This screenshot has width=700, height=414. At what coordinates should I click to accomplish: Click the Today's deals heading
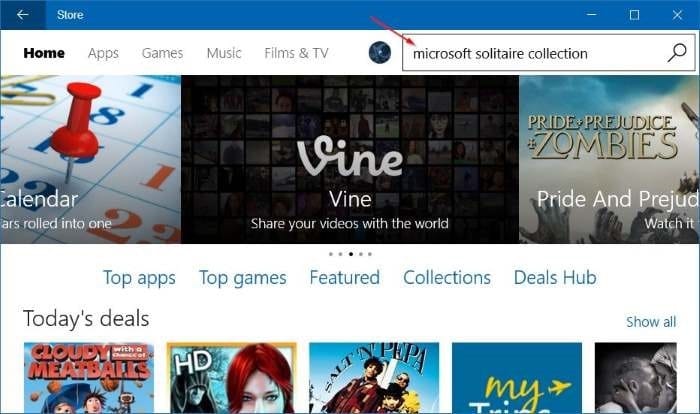click(86, 319)
